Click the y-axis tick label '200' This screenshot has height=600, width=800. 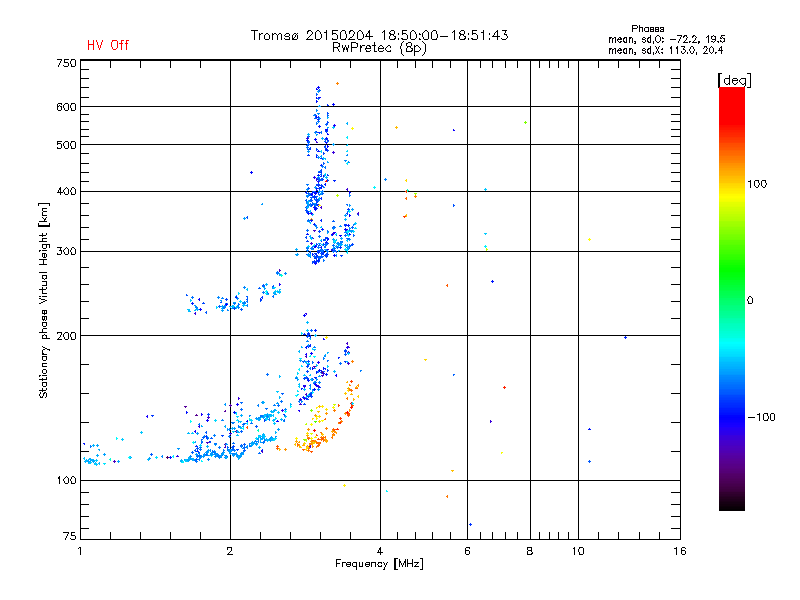pos(66,336)
